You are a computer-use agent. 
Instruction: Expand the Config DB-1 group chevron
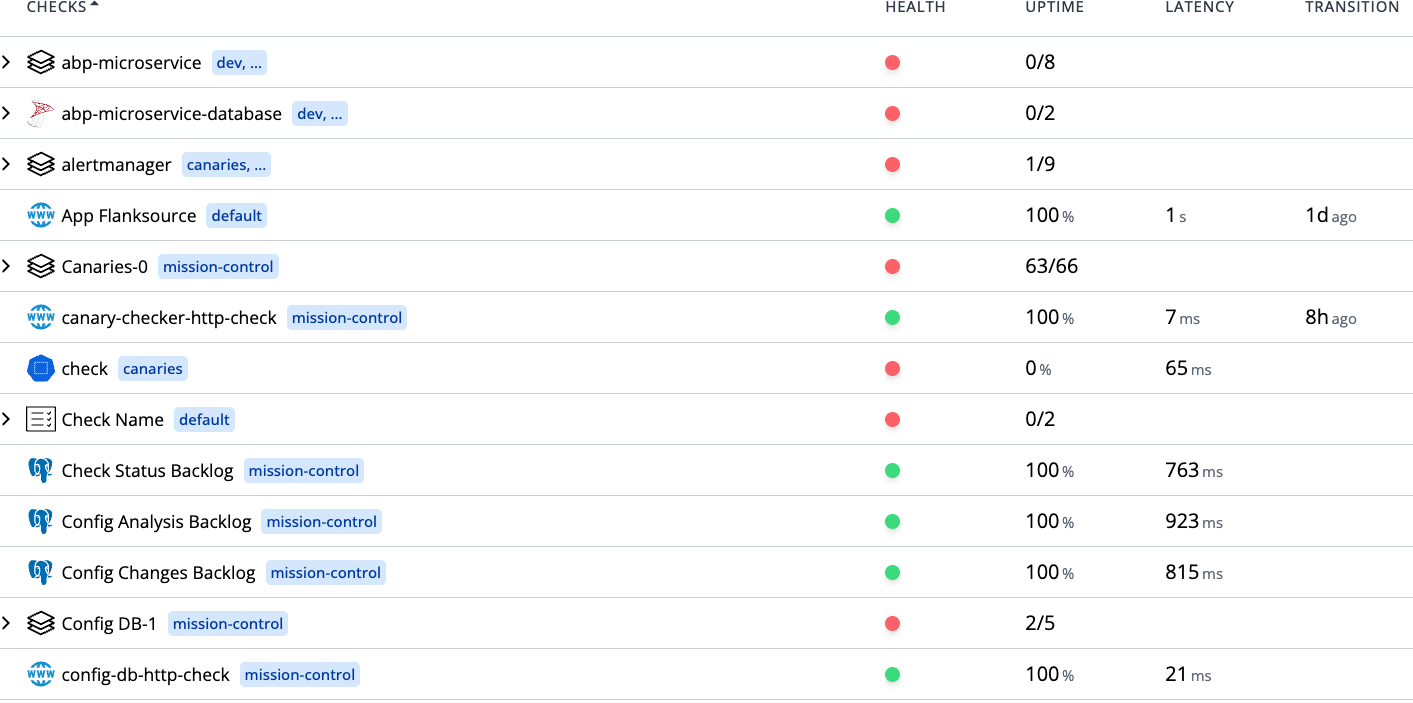coord(7,624)
